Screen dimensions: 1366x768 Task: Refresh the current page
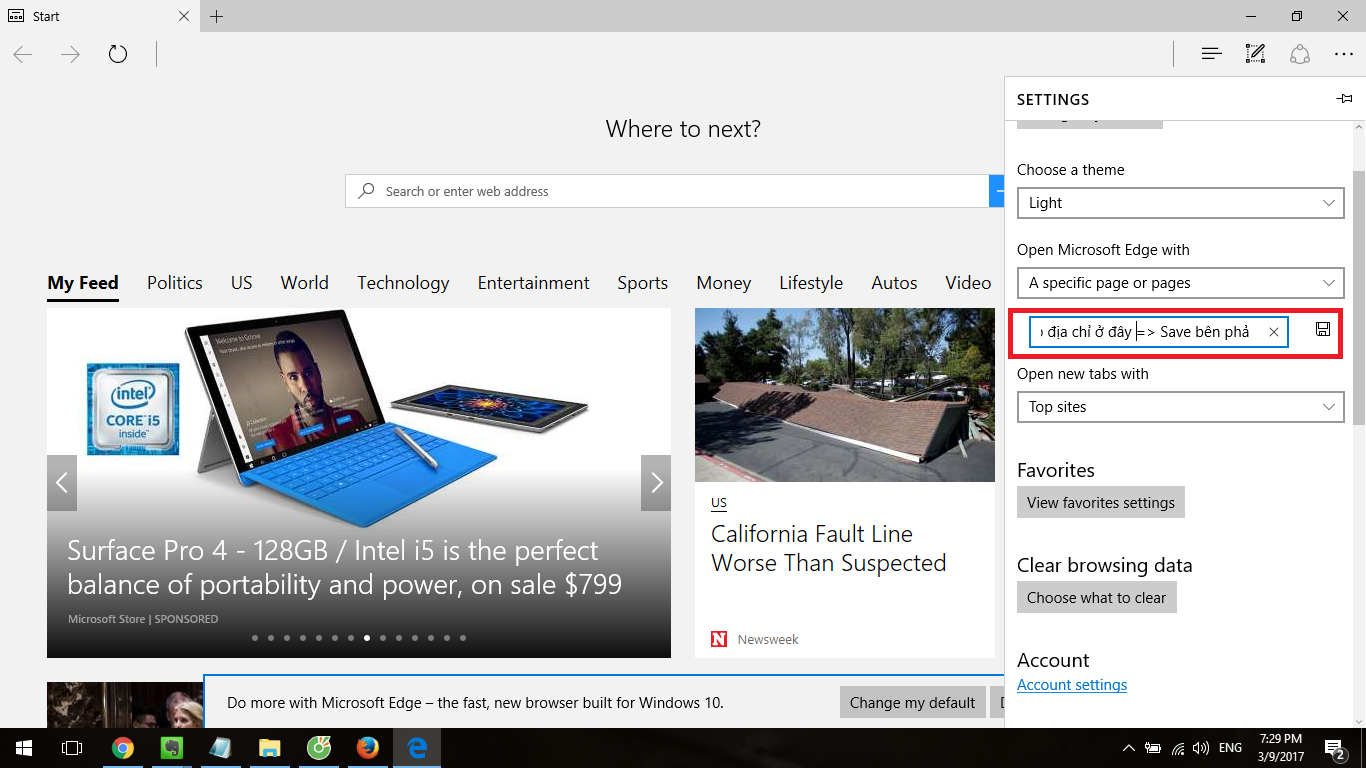click(118, 54)
